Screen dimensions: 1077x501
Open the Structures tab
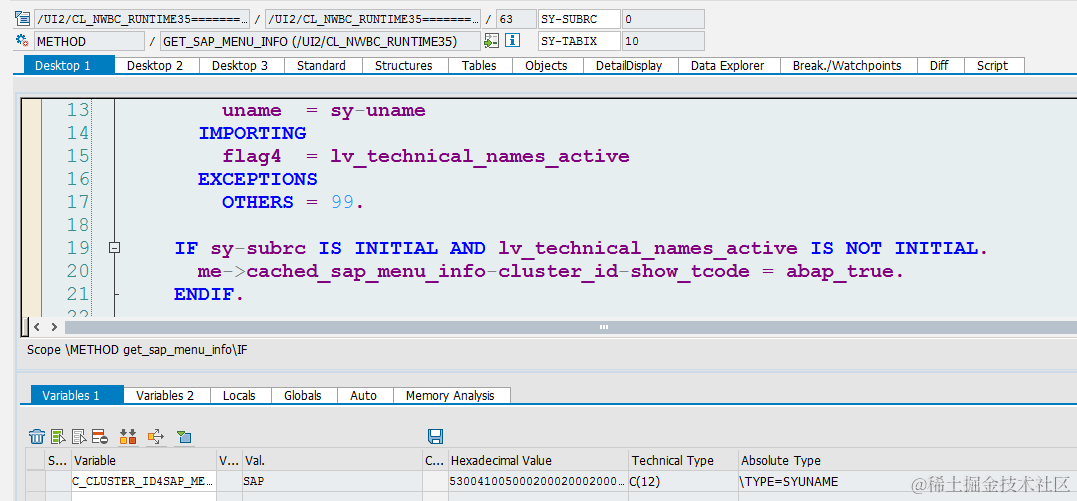pos(403,65)
